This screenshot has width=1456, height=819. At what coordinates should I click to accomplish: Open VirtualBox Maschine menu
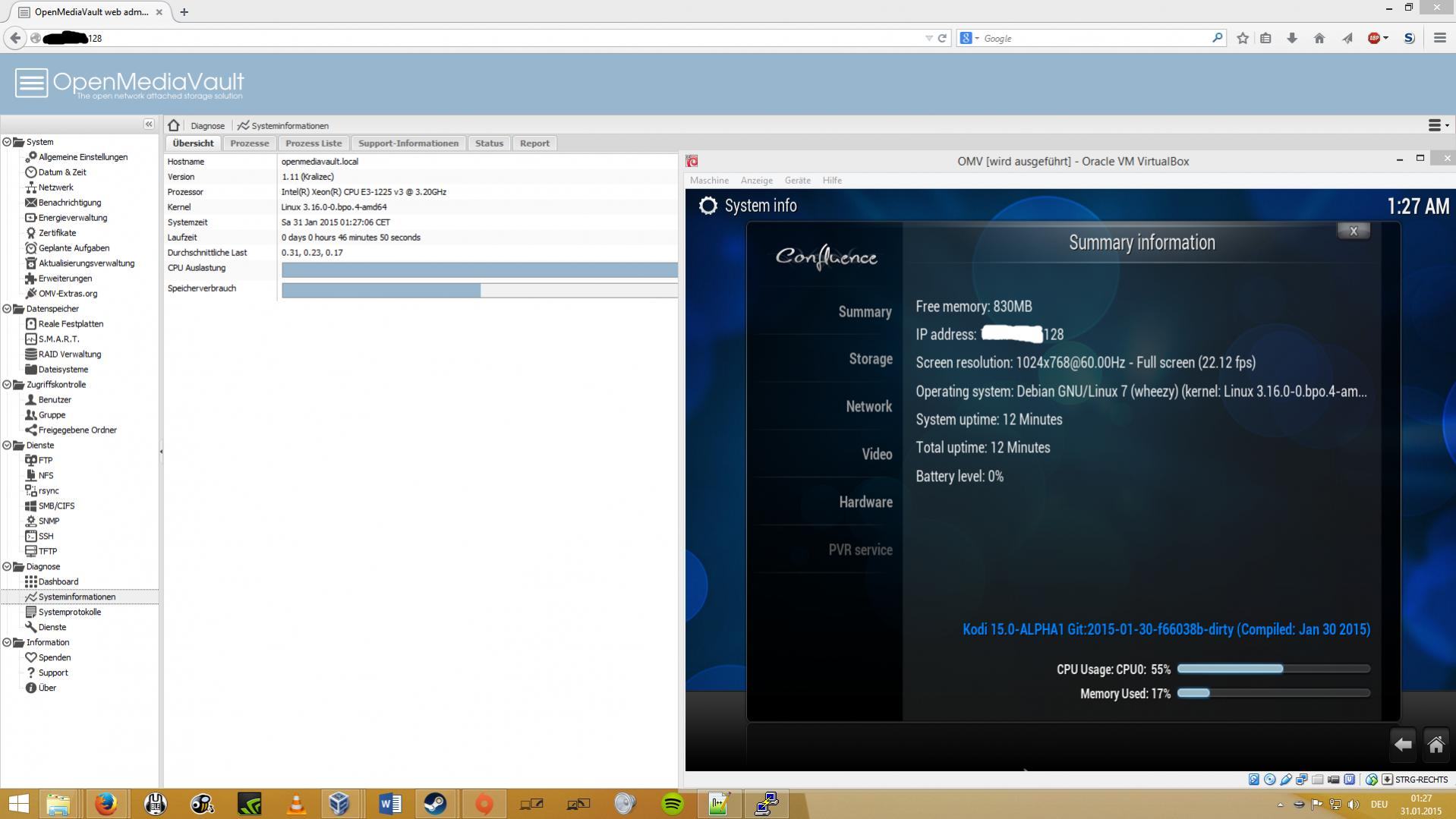click(709, 181)
